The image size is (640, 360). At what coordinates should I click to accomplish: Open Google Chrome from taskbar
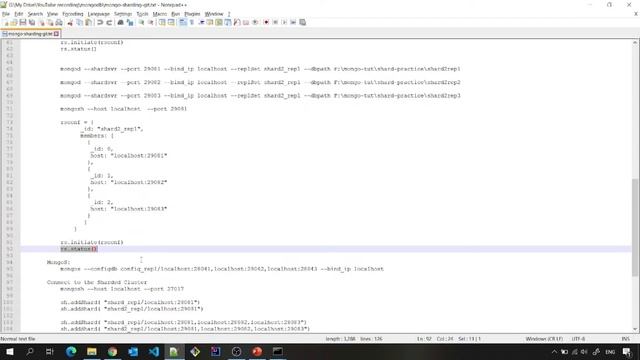(112, 351)
